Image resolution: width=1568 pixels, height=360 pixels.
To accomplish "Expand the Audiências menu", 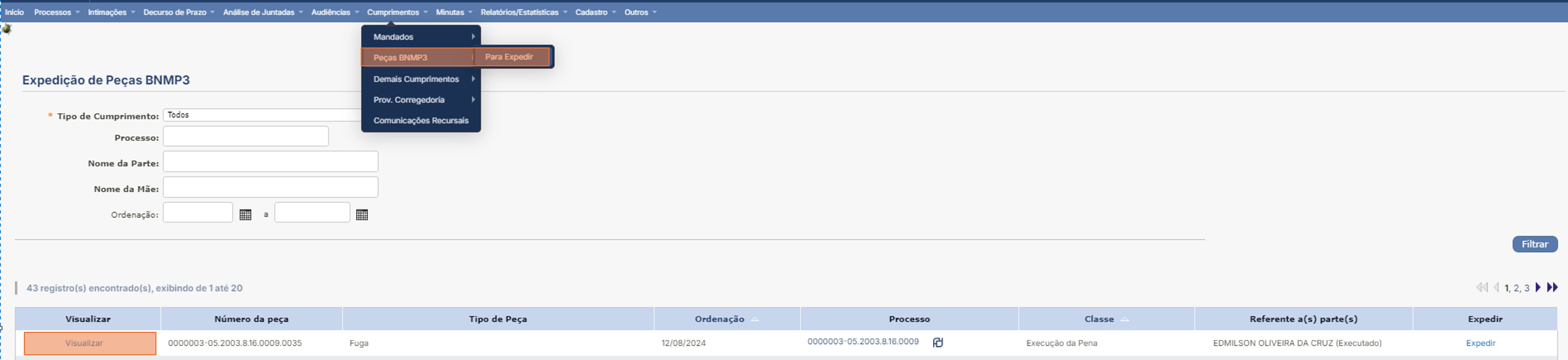I will 335,12.
